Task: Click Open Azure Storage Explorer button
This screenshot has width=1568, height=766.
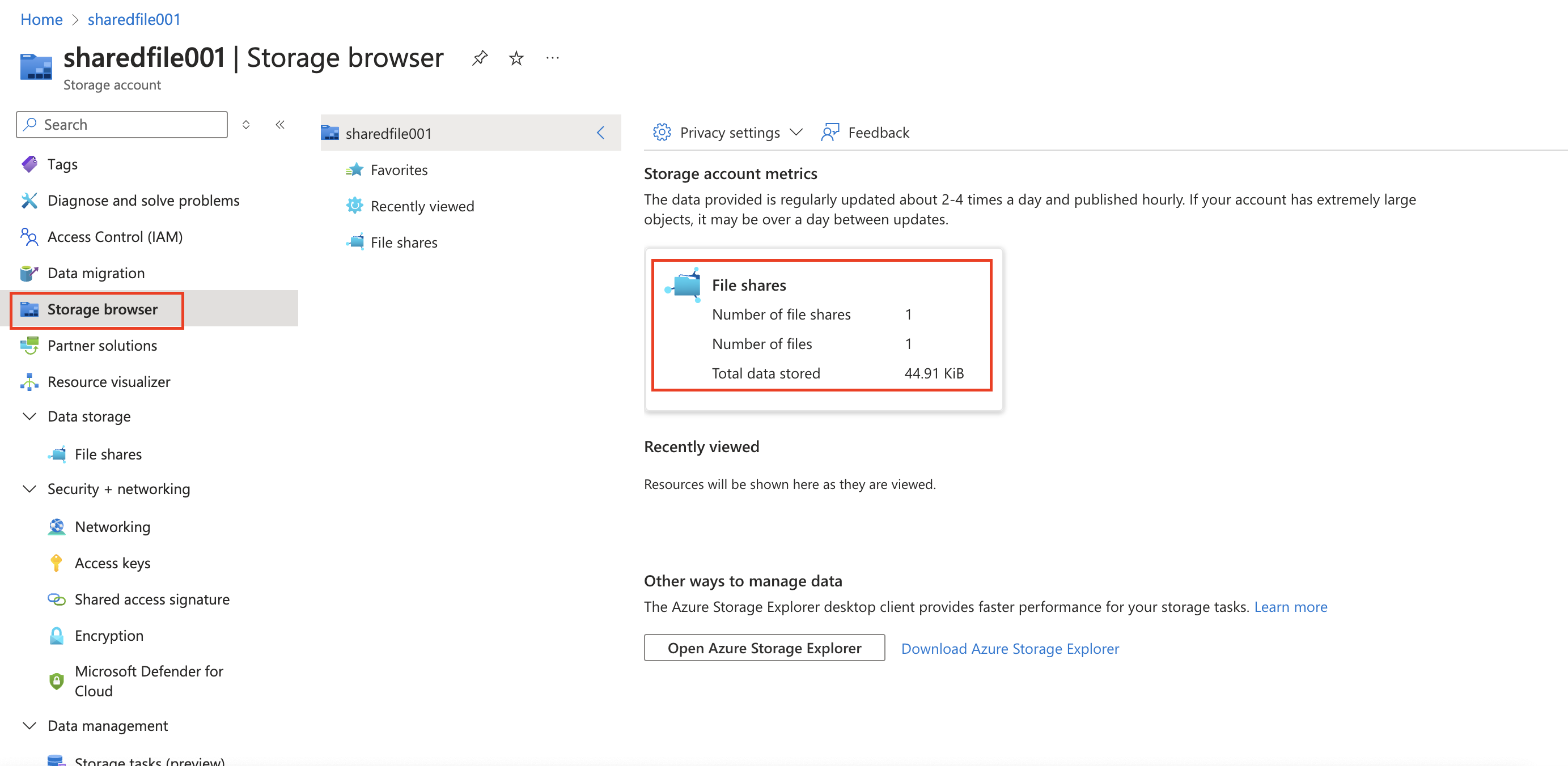Action: 764,648
